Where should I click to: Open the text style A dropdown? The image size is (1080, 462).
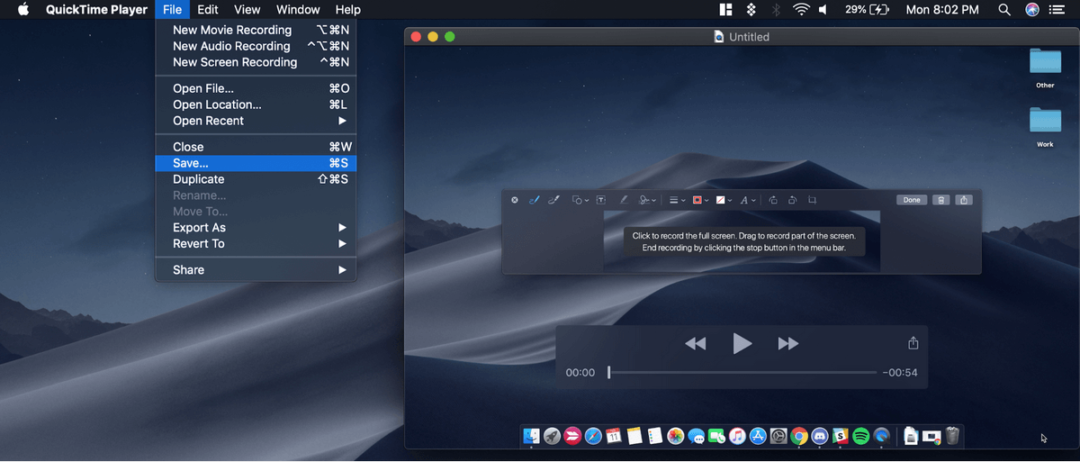tap(748, 200)
